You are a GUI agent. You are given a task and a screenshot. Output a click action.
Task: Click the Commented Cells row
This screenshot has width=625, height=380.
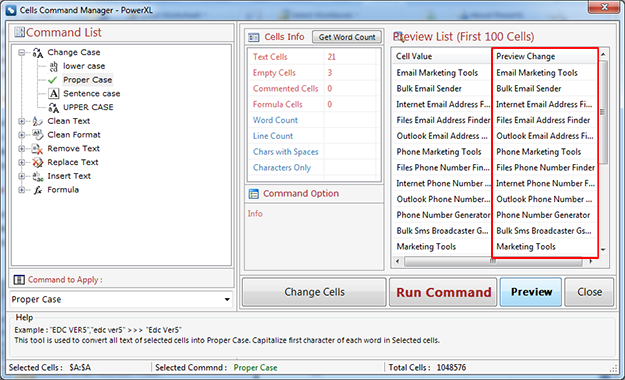[x=313, y=89]
